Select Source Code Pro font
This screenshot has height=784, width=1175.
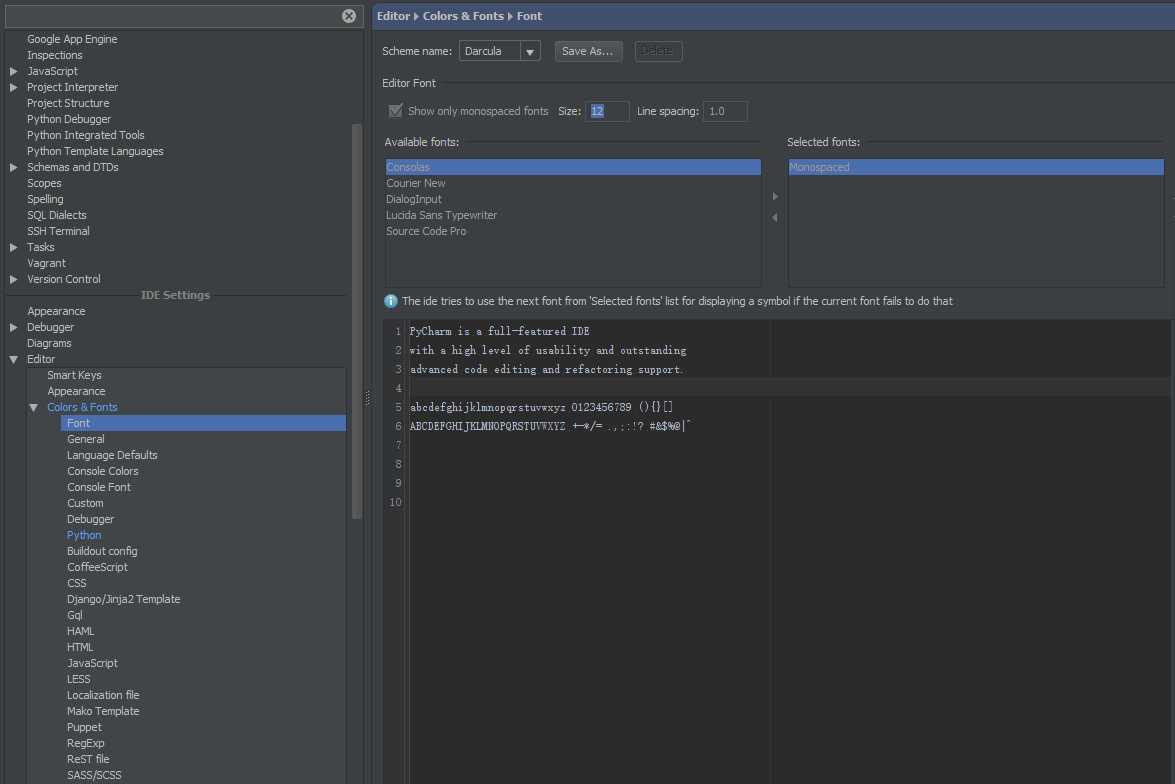pyautogui.click(x=573, y=231)
